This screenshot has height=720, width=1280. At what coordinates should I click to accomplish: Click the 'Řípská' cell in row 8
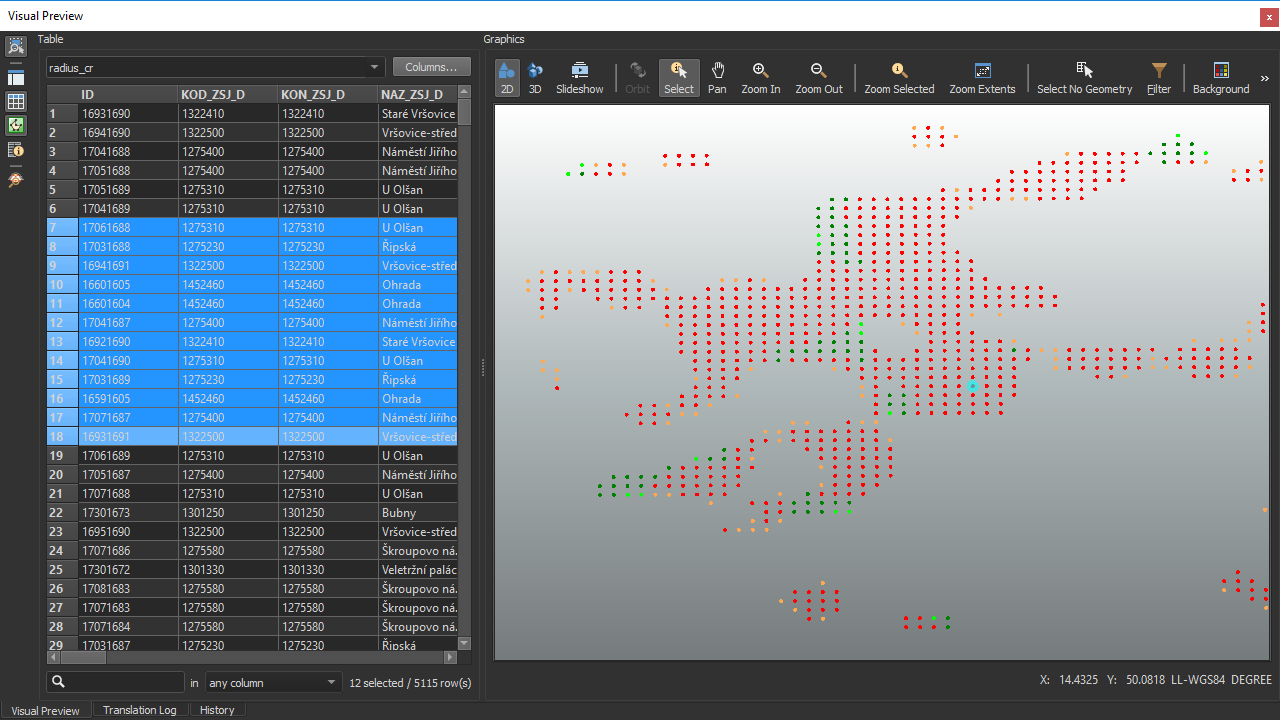pos(418,247)
